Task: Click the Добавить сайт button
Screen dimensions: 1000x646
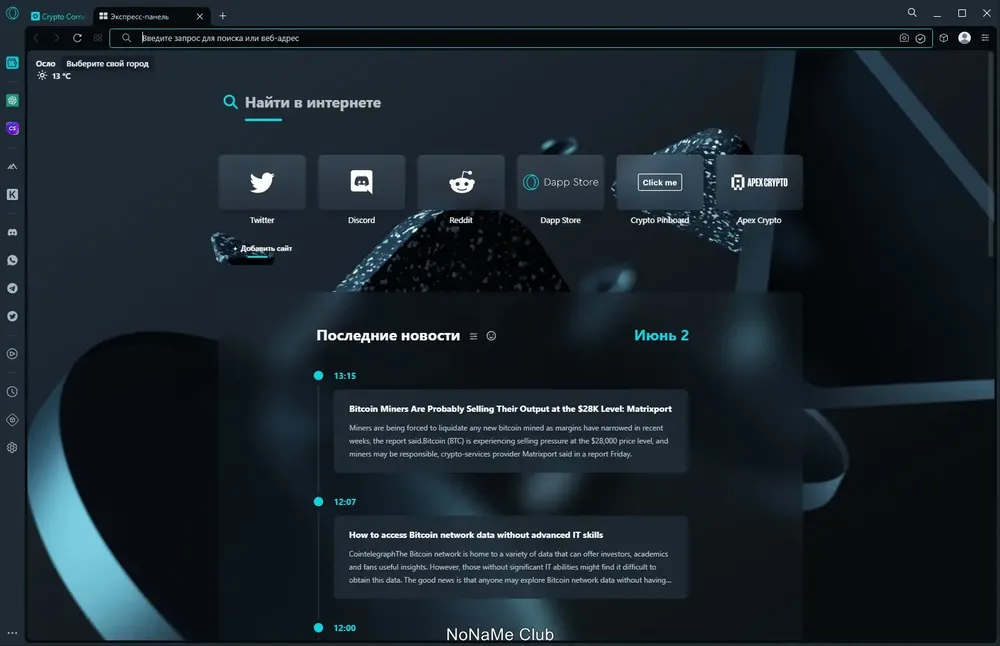Action: tap(262, 248)
